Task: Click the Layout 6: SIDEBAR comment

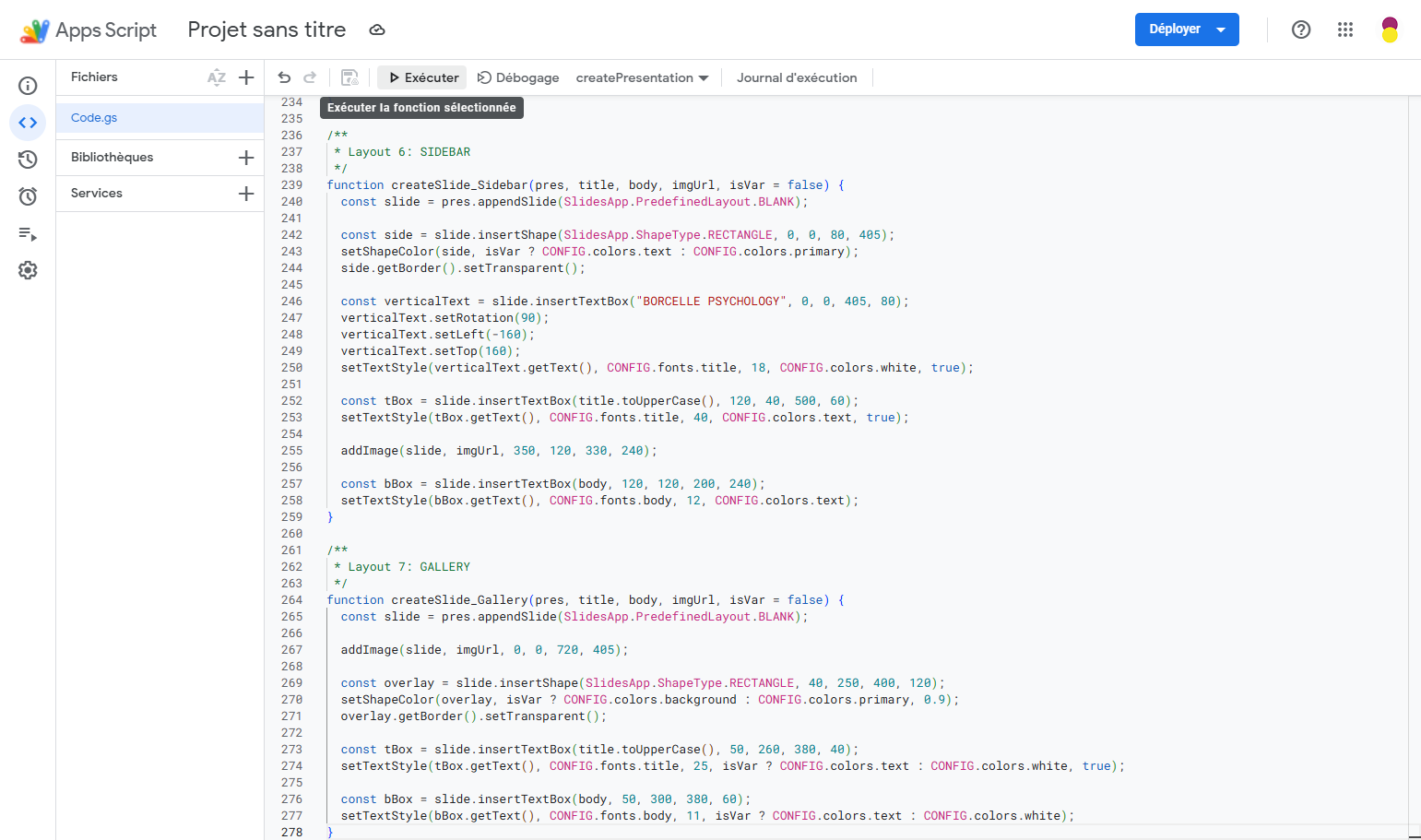Action: pyautogui.click(x=402, y=152)
